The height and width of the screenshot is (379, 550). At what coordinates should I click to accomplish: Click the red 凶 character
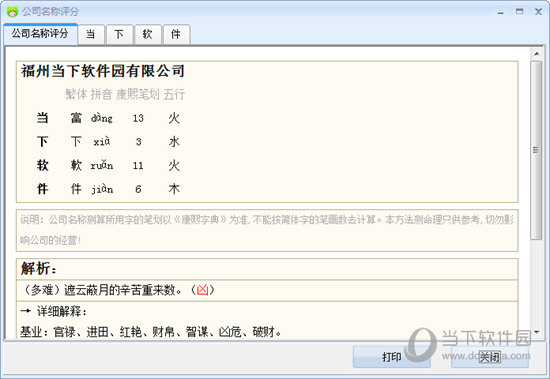(x=202, y=290)
